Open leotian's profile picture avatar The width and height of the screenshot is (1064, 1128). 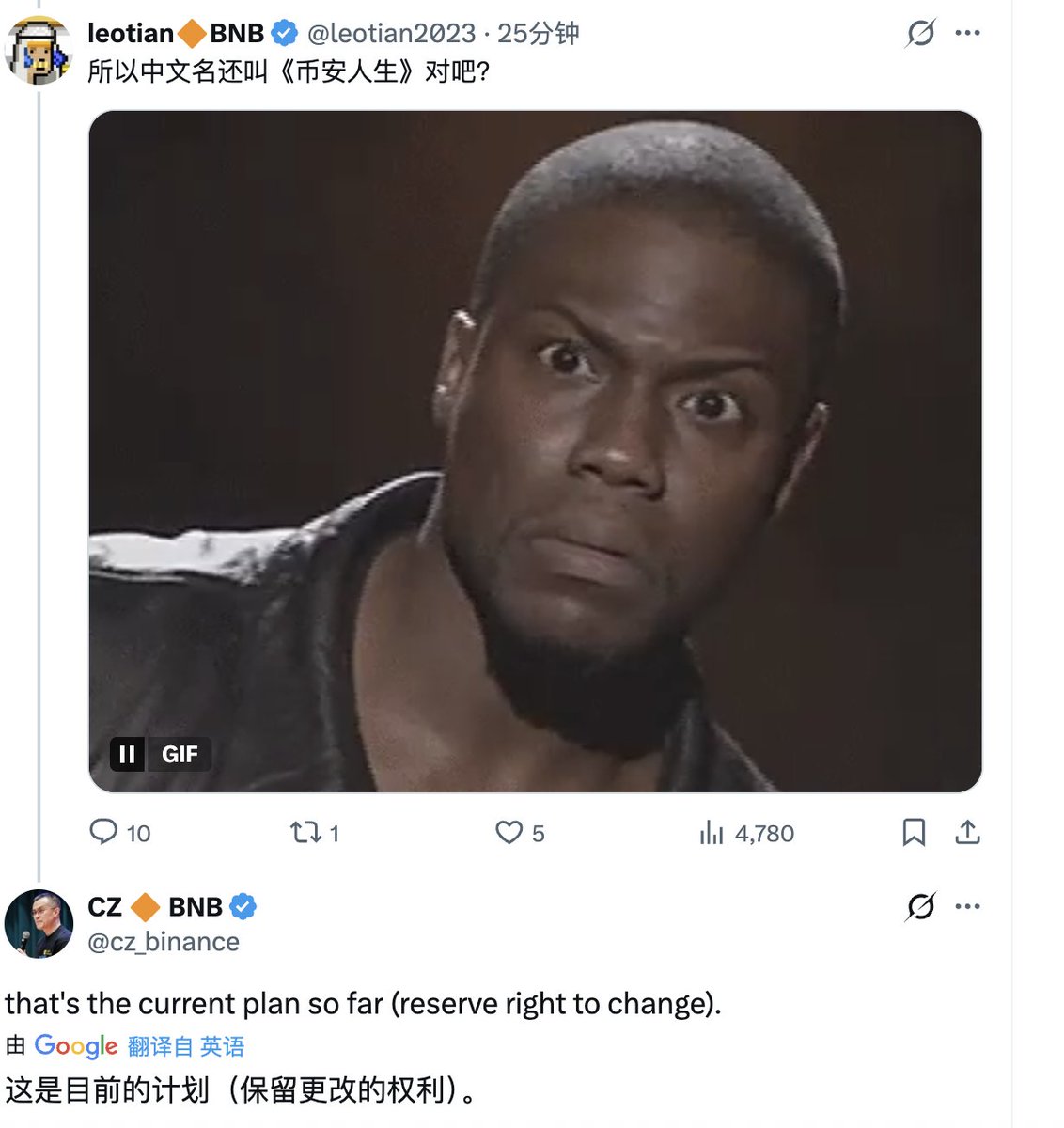pyautogui.click(x=39, y=50)
